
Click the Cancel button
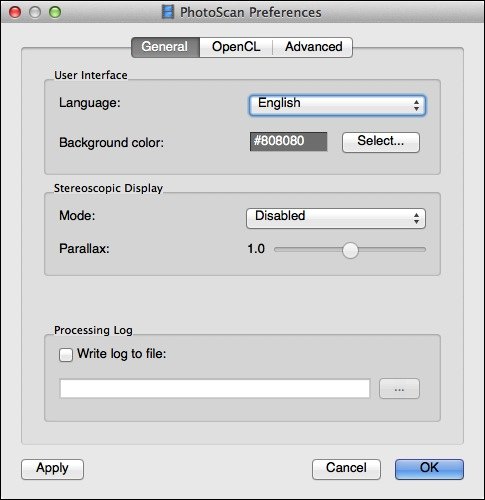[346, 469]
